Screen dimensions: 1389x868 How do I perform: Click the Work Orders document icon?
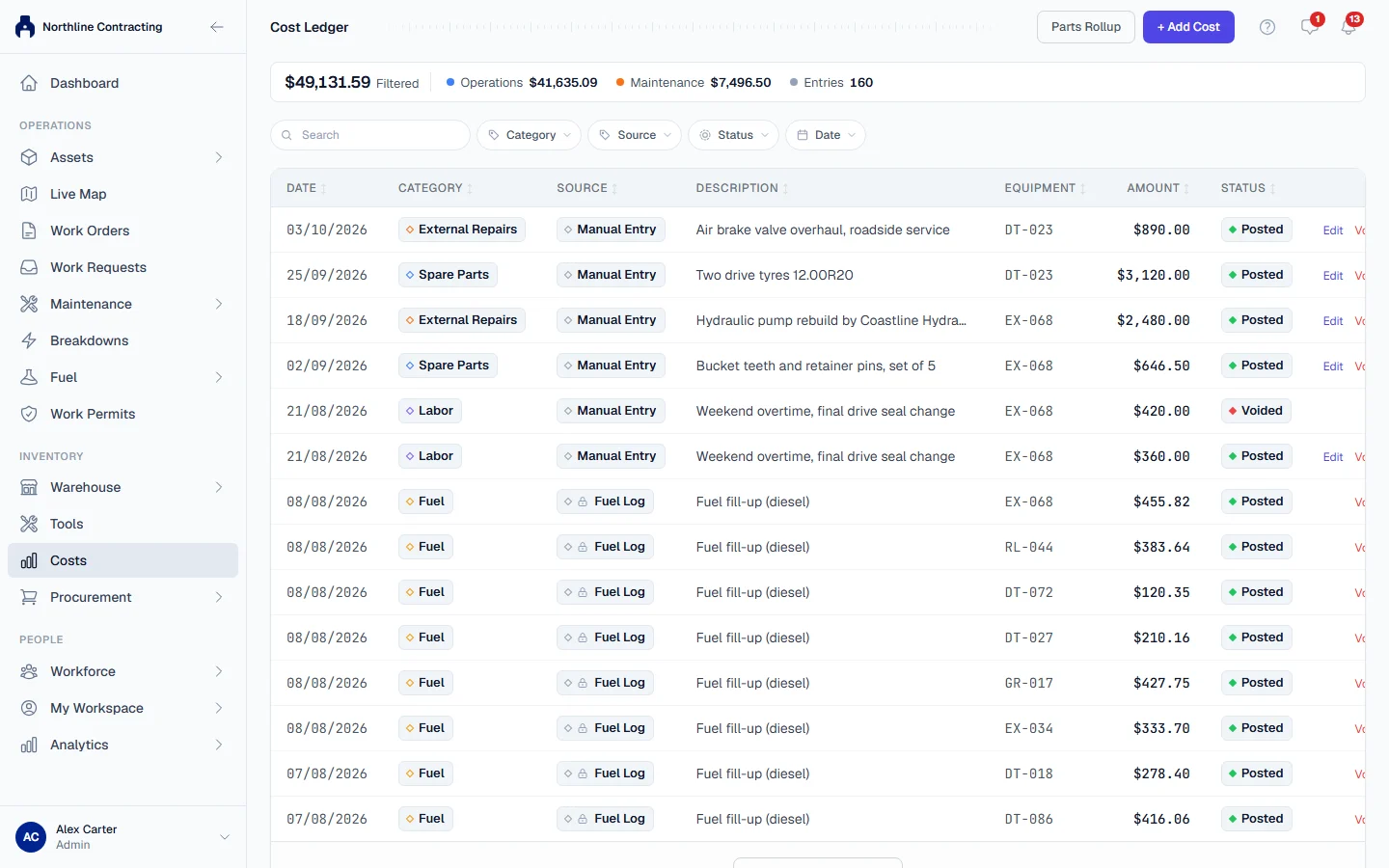coord(29,231)
